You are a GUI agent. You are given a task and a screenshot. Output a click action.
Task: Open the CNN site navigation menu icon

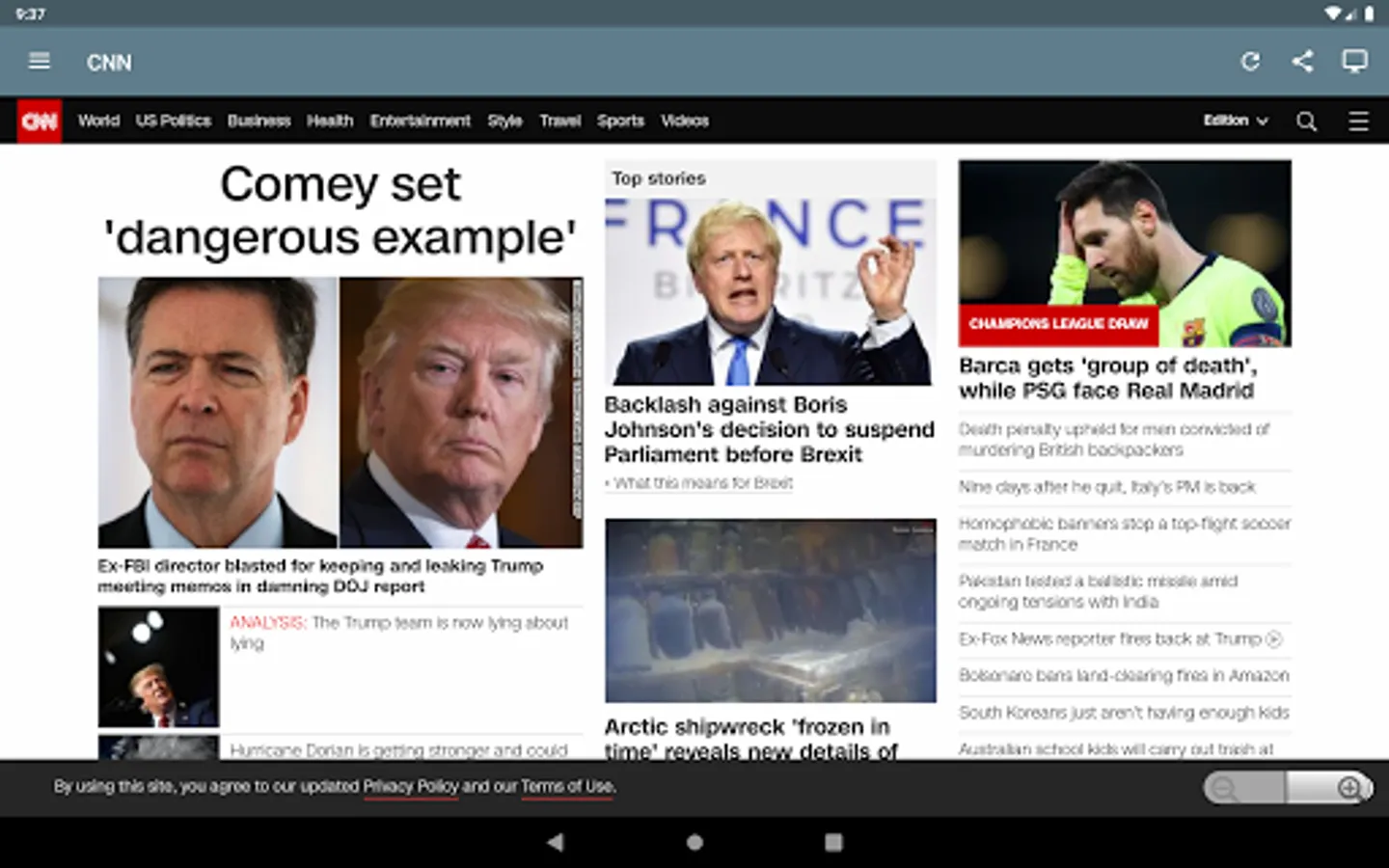pyautogui.click(x=1358, y=122)
